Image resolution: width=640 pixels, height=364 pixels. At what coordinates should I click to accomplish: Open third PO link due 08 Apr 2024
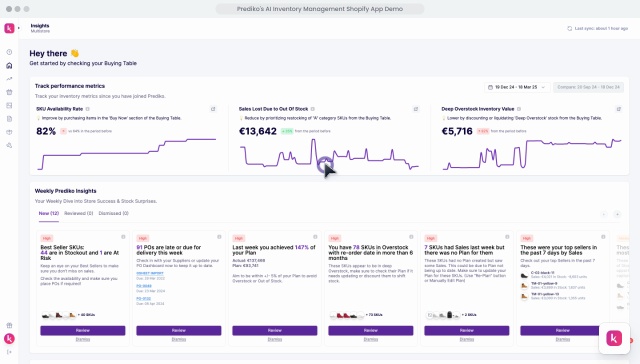[x=144, y=299]
